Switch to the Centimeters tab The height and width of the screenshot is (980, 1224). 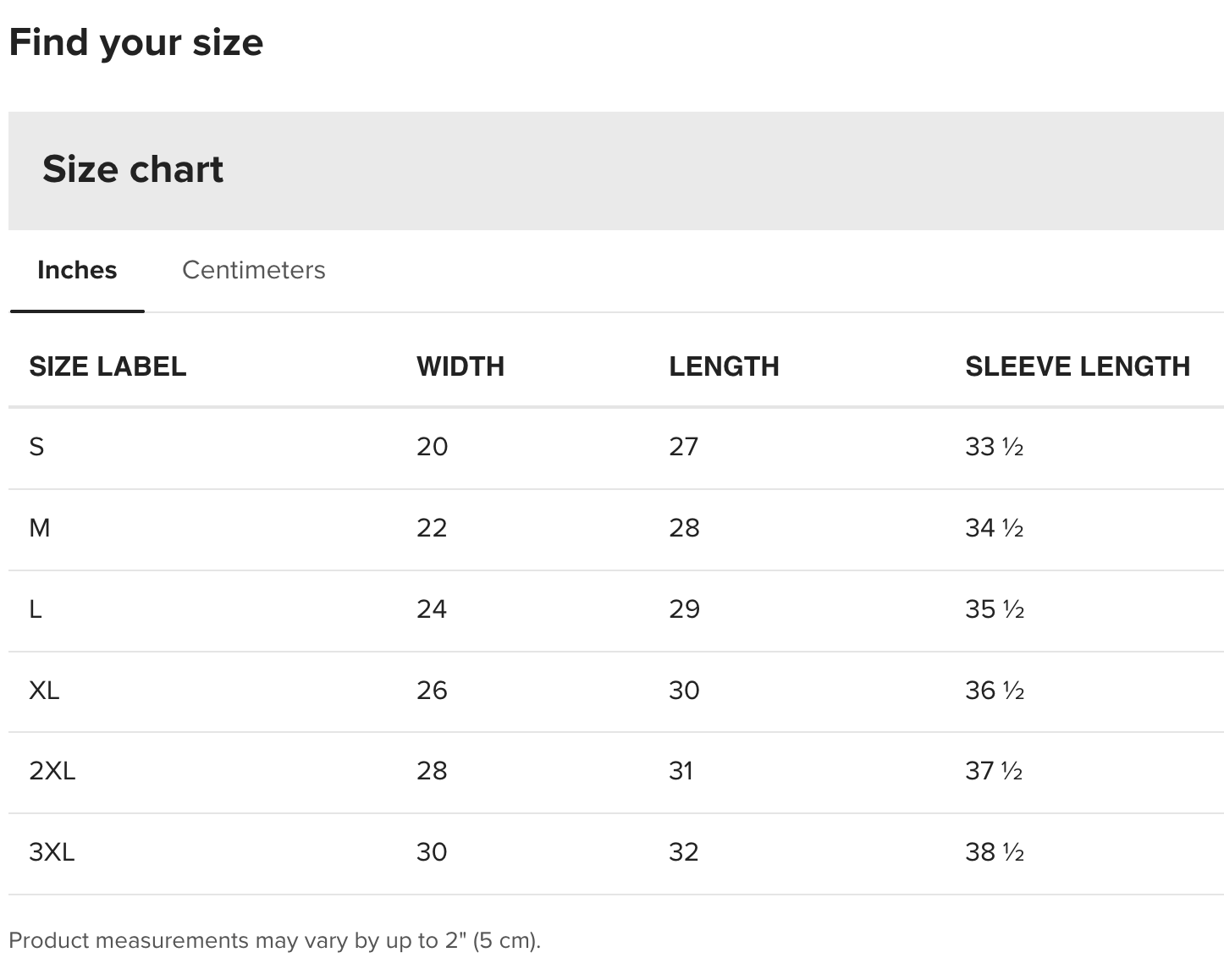253,270
